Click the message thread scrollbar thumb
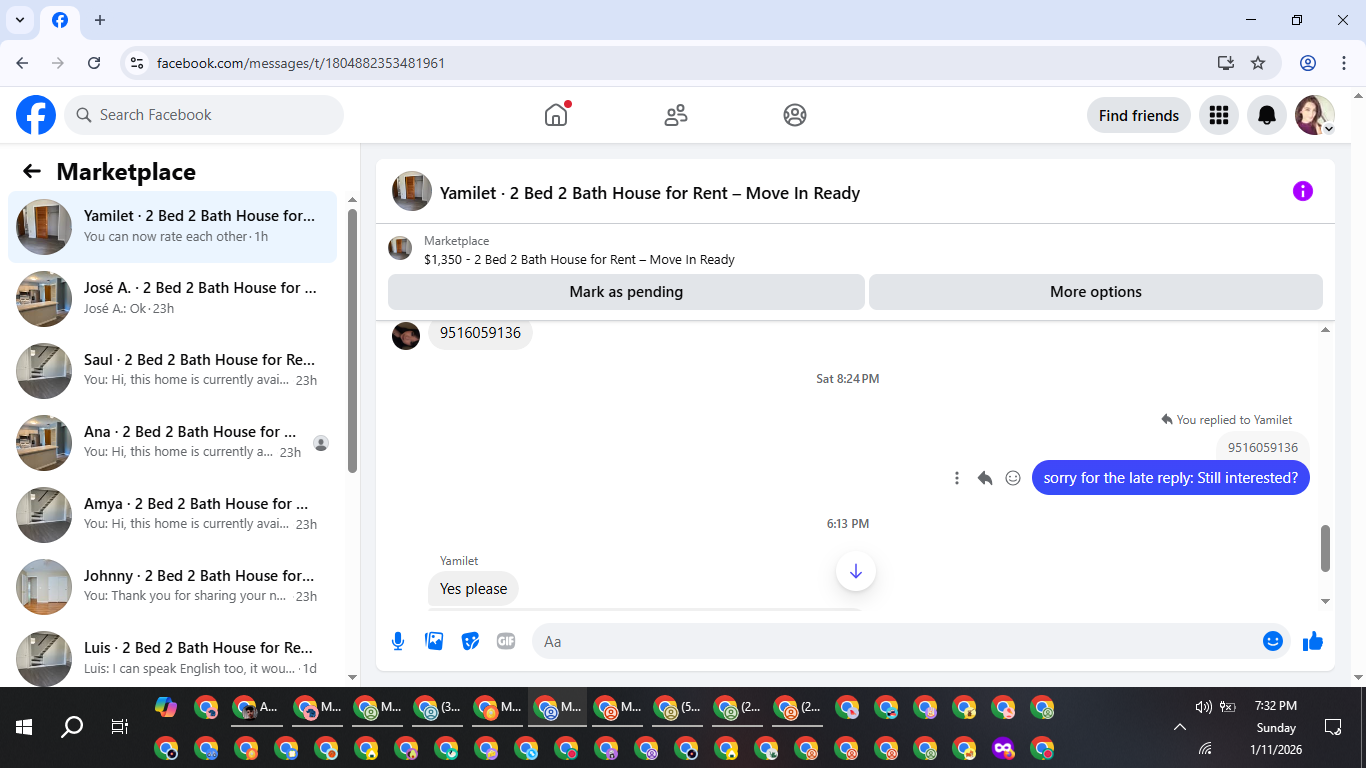This screenshot has height=768, width=1366. 1326,548
